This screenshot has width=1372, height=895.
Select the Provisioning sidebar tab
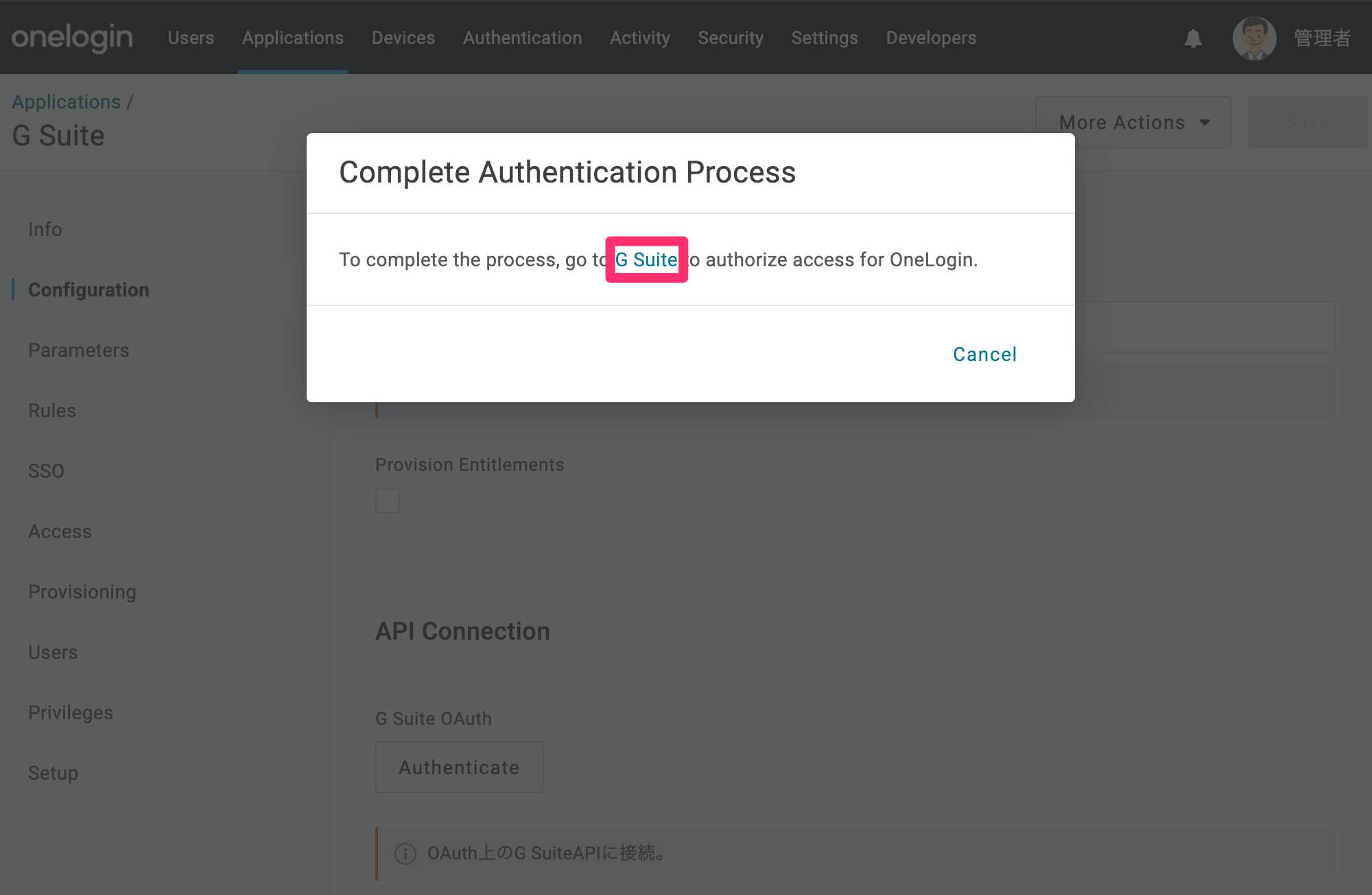click(82, 592)
